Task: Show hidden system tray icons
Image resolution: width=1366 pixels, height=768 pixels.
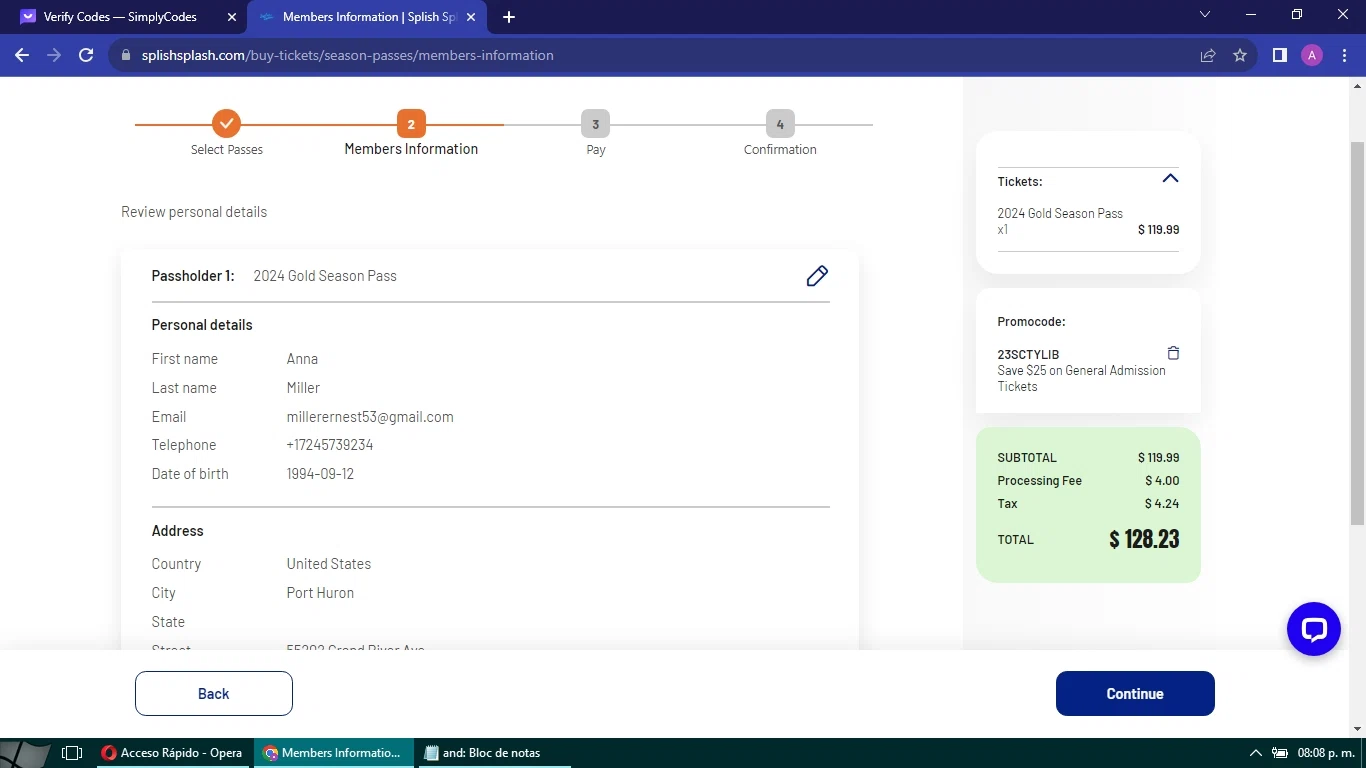Action: click(1255, 753)
